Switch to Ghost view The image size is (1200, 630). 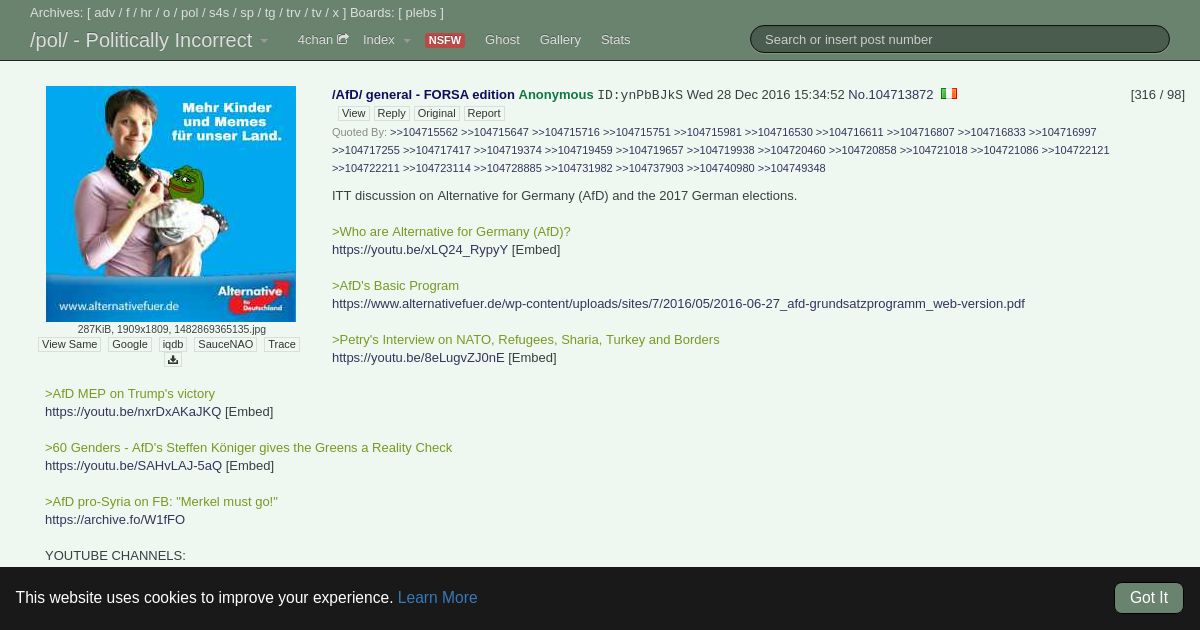point(502,40)
